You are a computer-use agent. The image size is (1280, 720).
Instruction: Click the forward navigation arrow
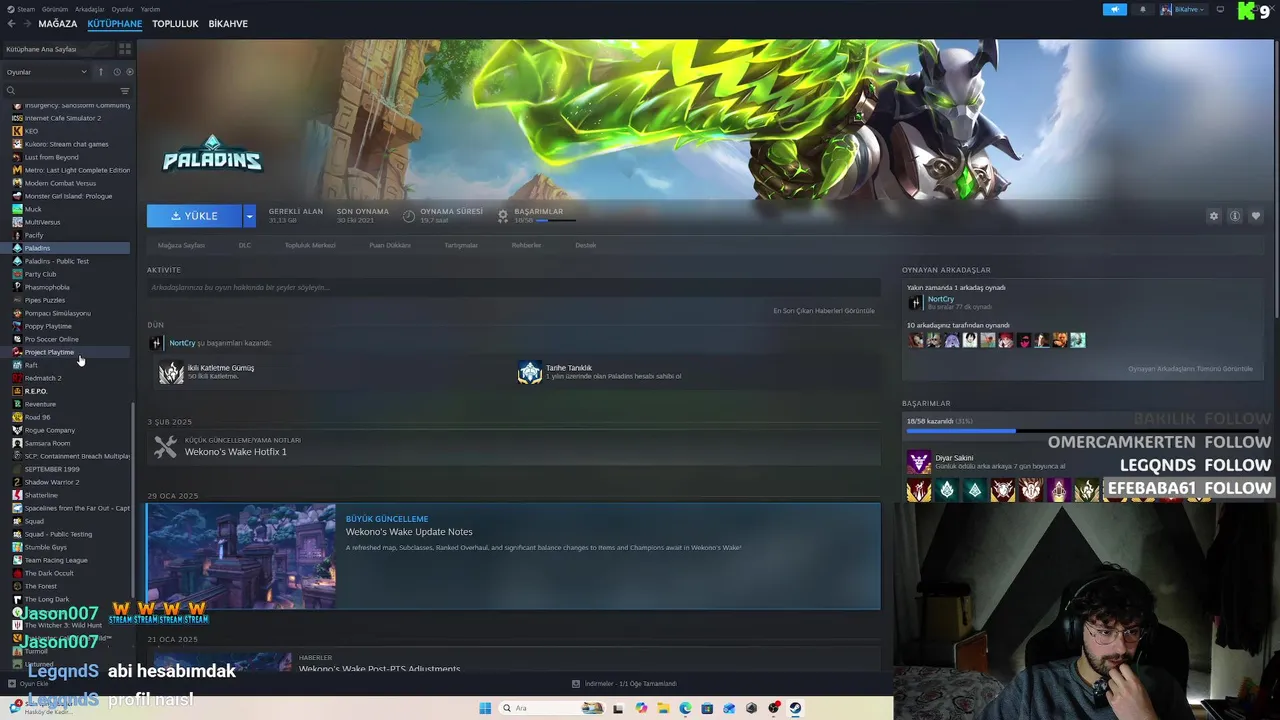pos(26,23)
